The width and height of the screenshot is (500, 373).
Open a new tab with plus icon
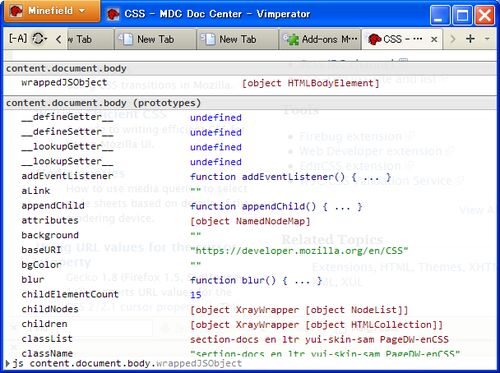pyautogui.click(x=470, y=39)
